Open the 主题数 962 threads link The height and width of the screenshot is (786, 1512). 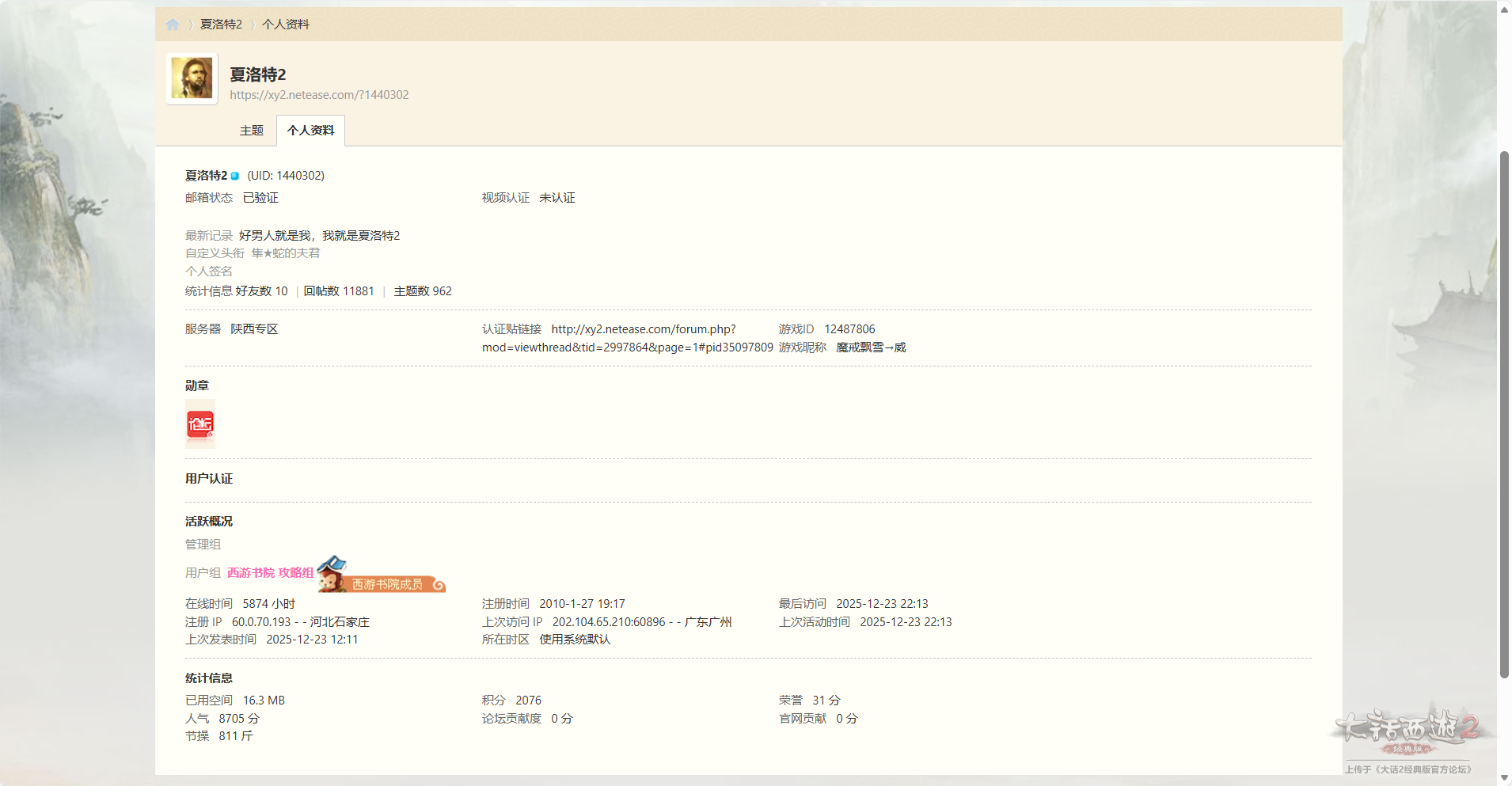423,291
